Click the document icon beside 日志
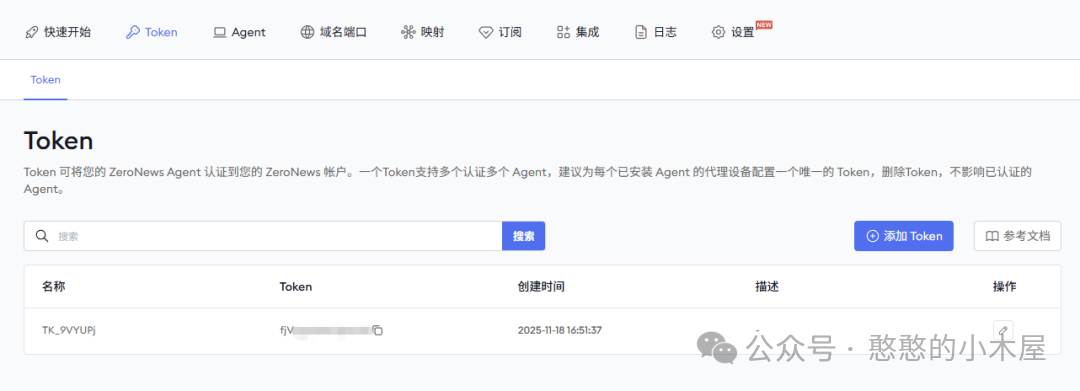Screen dimensions: 1080x391 pos(641,32)
